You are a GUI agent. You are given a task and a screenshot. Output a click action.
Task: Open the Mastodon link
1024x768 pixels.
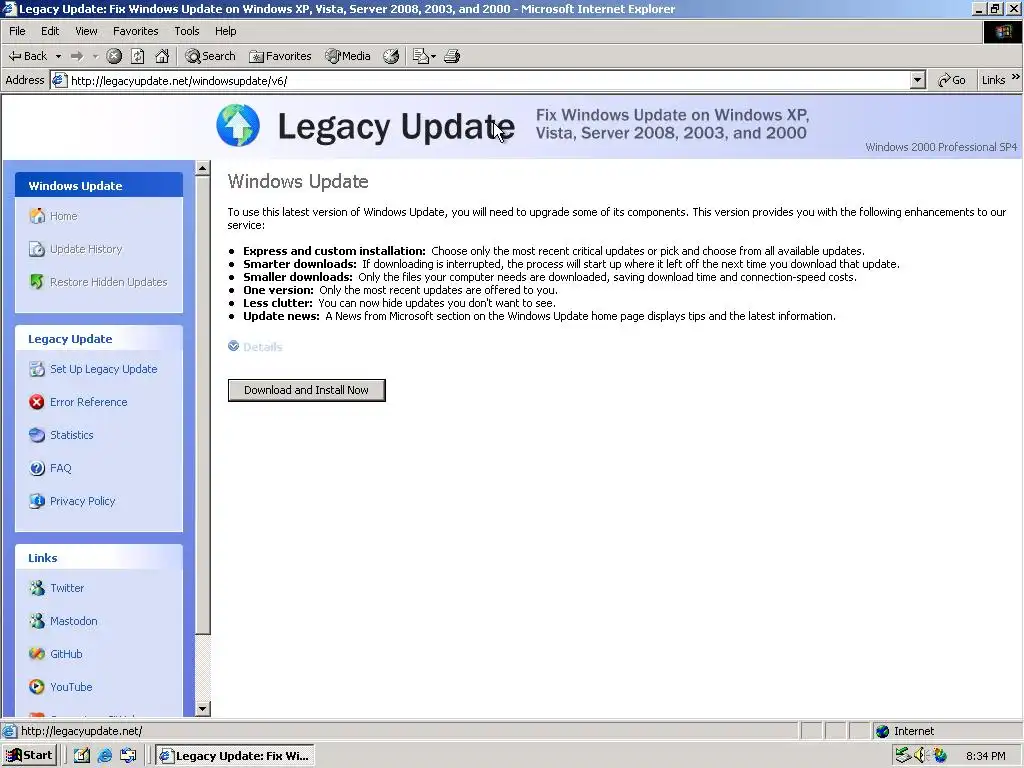[74, 621]
